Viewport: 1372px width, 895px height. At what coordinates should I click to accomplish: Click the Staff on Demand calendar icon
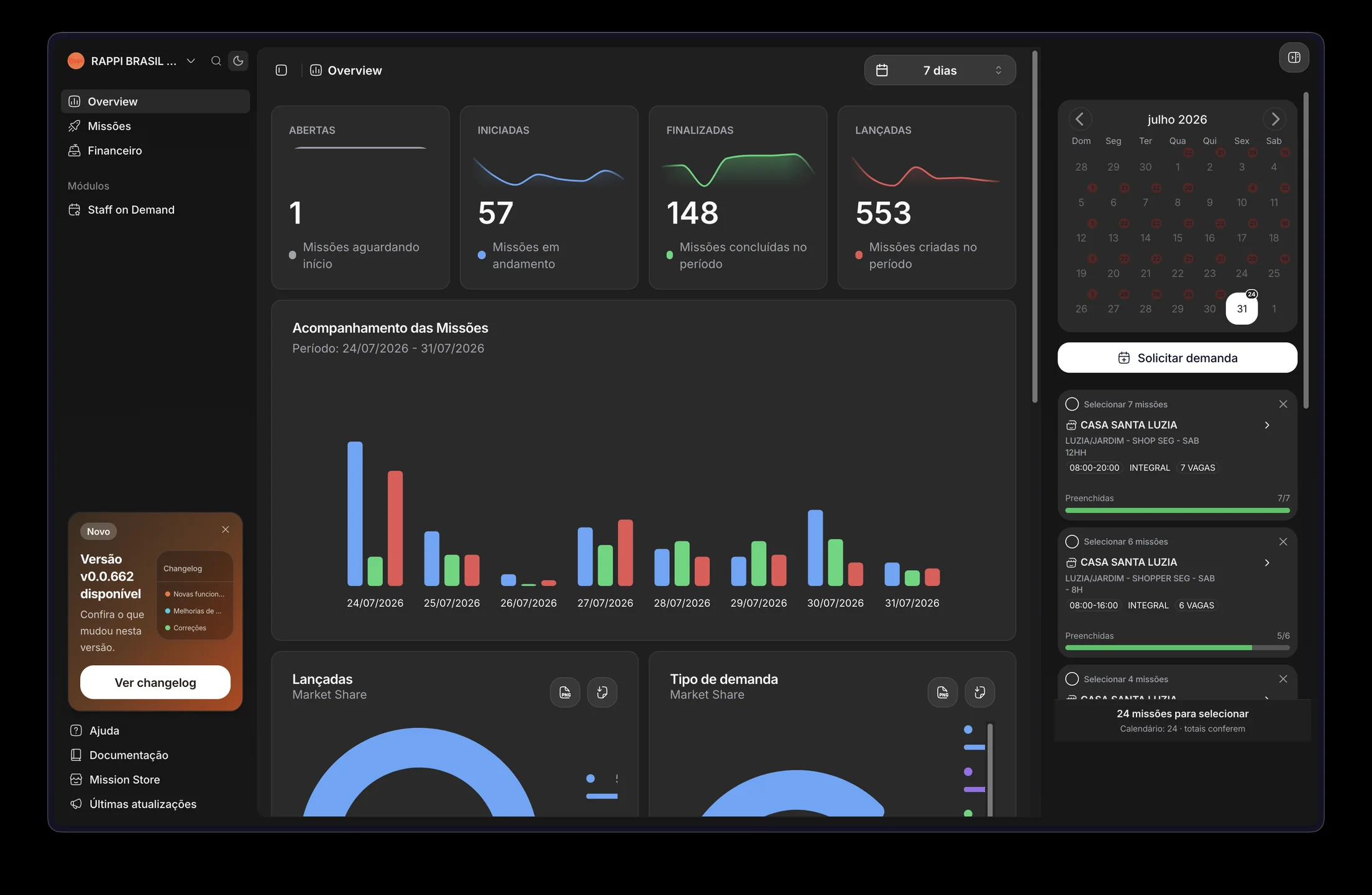point(75,210)
